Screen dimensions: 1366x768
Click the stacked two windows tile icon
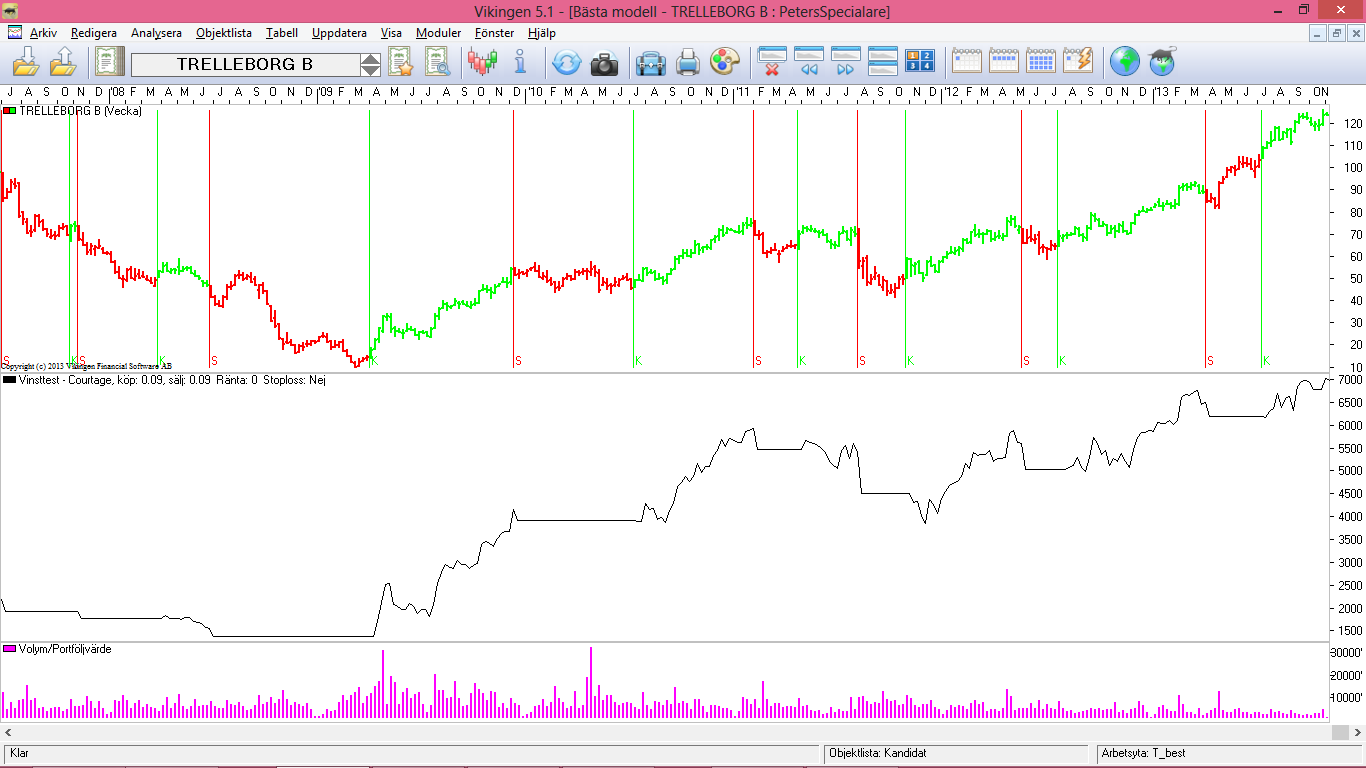(883, 62)
